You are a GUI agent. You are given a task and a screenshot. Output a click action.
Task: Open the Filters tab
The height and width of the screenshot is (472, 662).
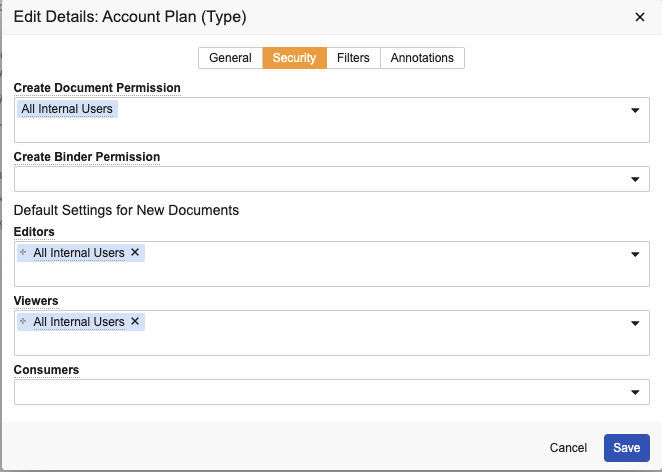pos(353,58)
